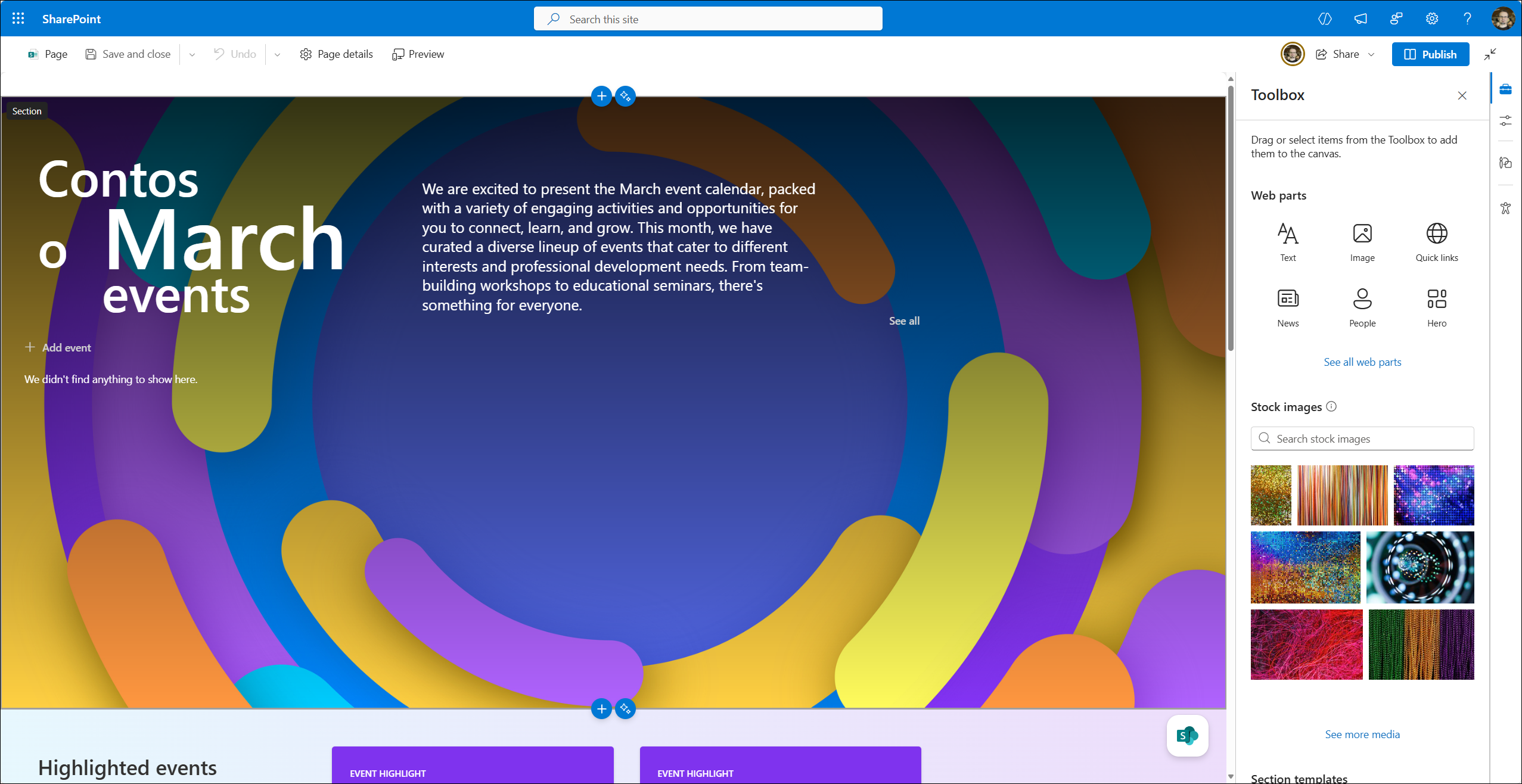The image size is (1522, 784).
Task: Collapse the editing pane with arrows icon
Action: click(x=1490, y=54)
